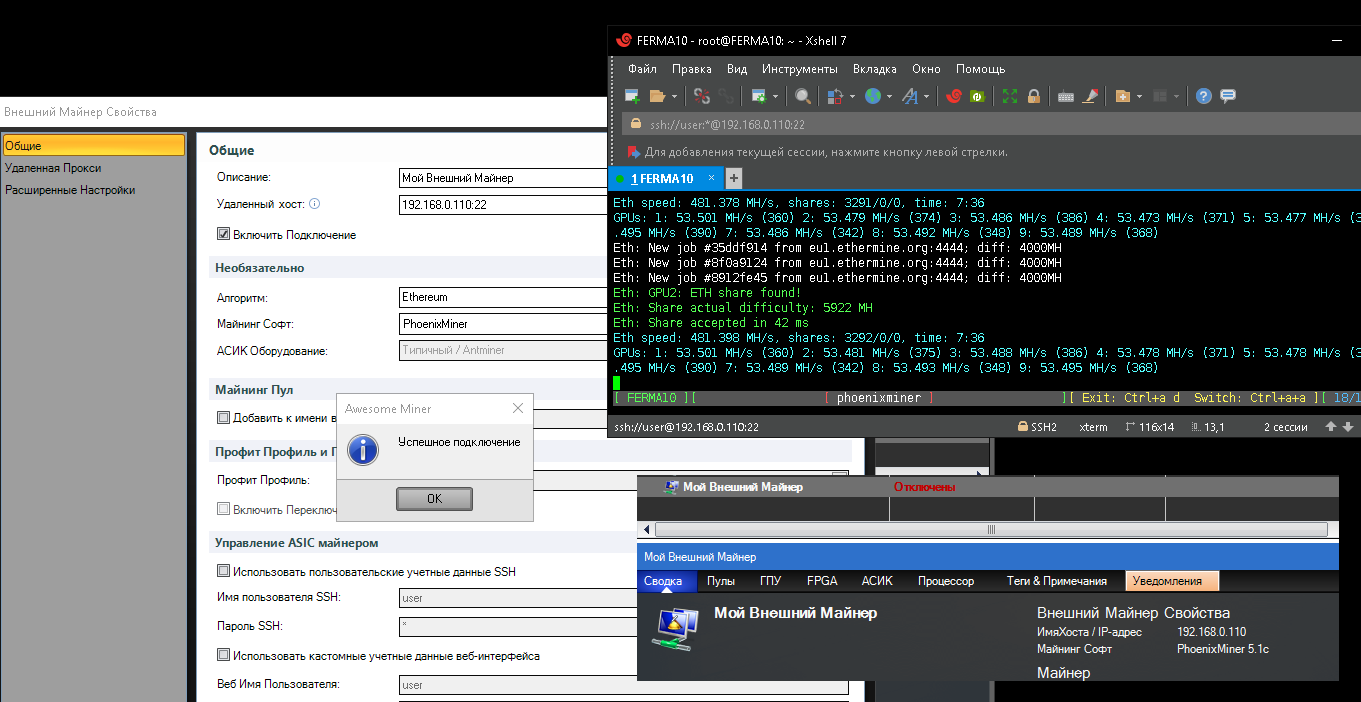
Task: Close the Awesome Miner message dialog
Action: click(x=518, y=408)
